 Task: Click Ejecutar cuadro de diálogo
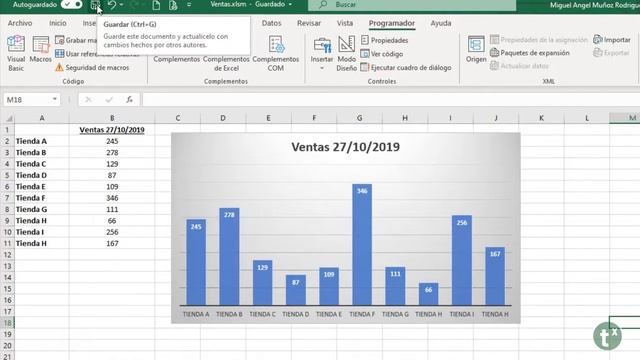pos(406,67)
